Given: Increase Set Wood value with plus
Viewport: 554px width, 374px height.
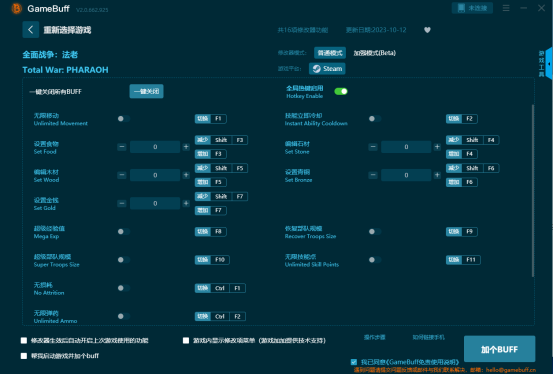Looking at the screenshot, I should pos(186,175).
